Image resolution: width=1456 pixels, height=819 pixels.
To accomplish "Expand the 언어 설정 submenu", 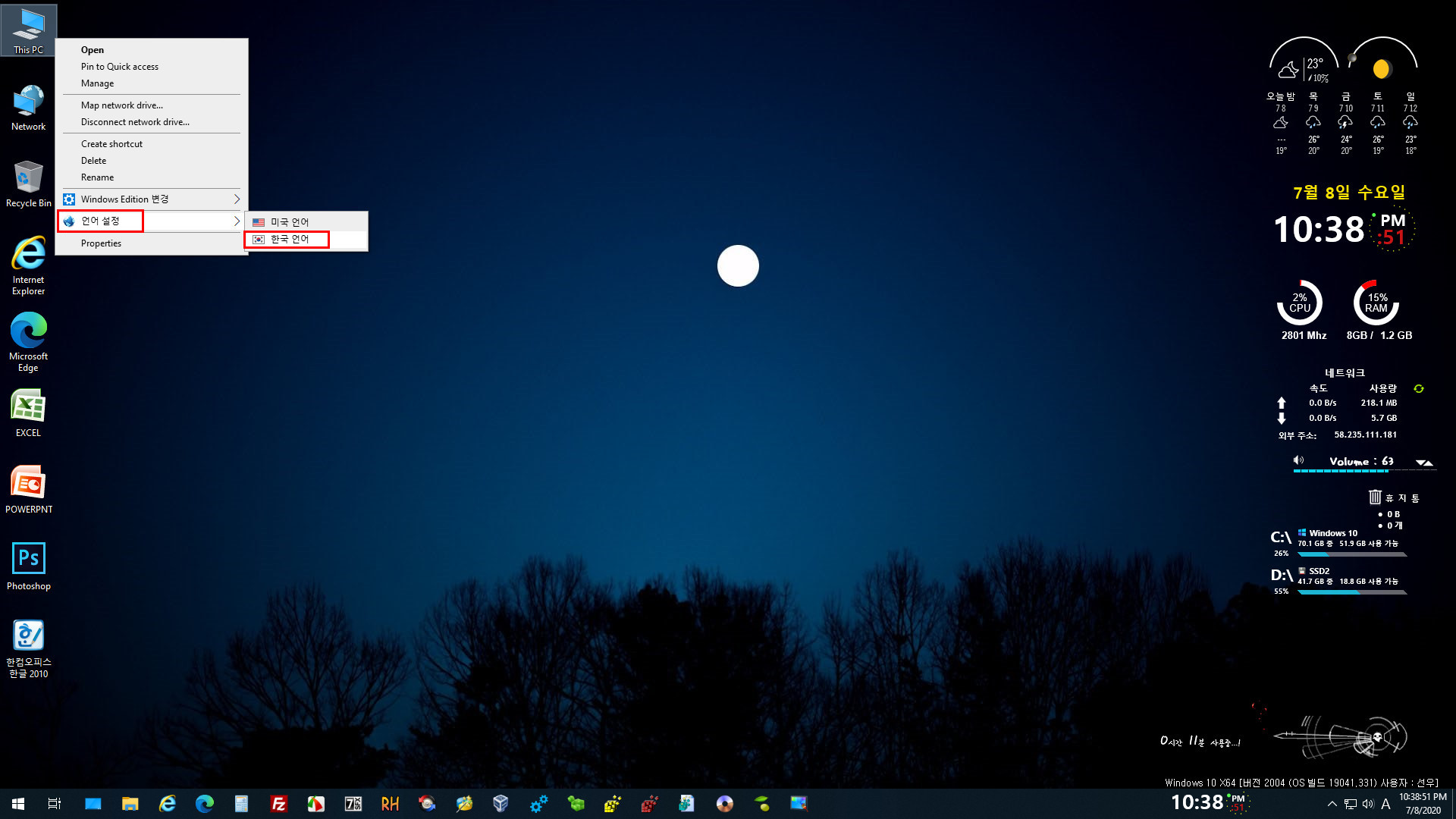I will (x=152, y=221).
